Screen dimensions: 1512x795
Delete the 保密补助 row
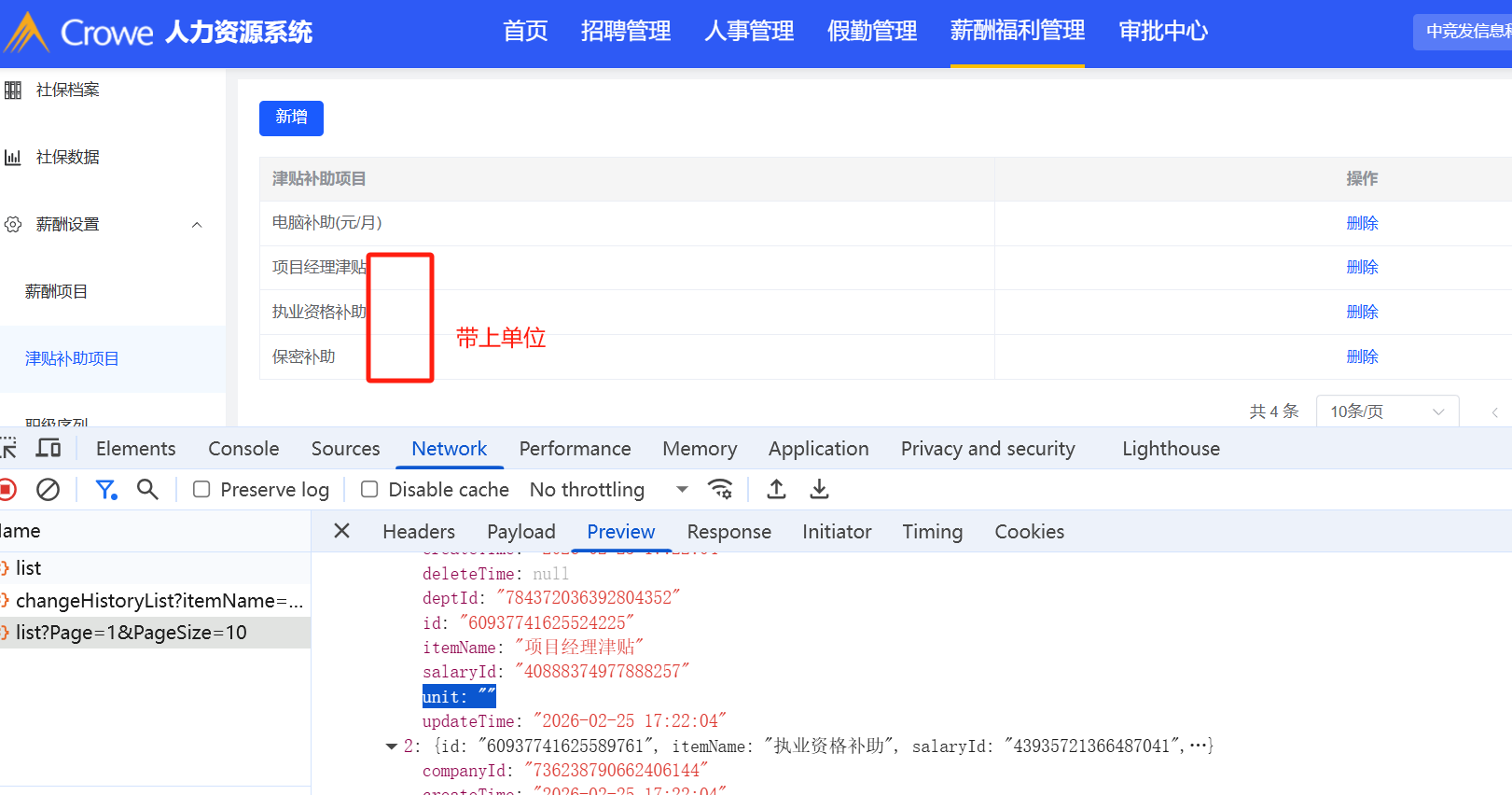pos(1362,357)
